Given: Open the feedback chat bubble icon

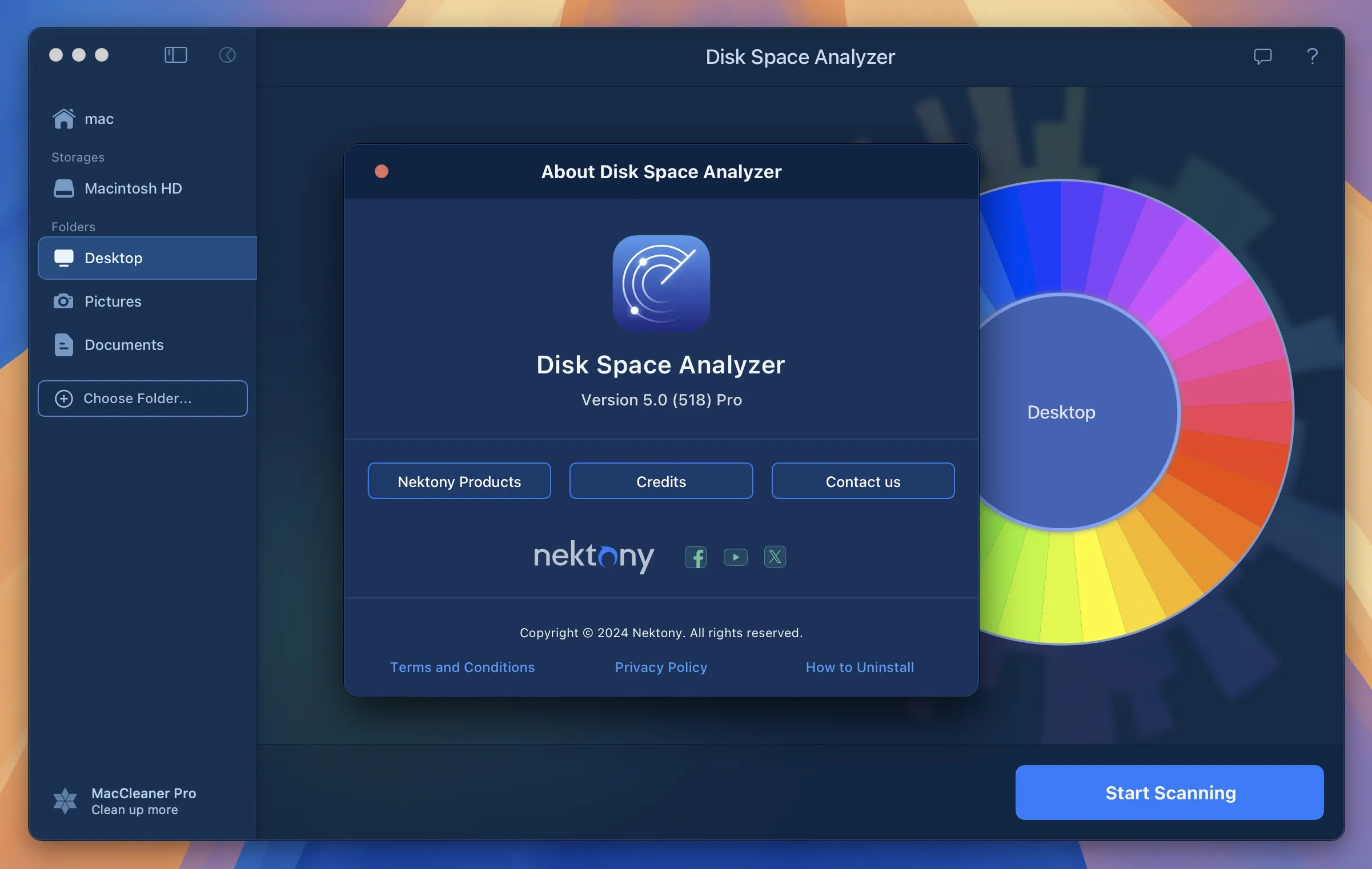Looking at the screenshot, I should [x=1262, y=56].
